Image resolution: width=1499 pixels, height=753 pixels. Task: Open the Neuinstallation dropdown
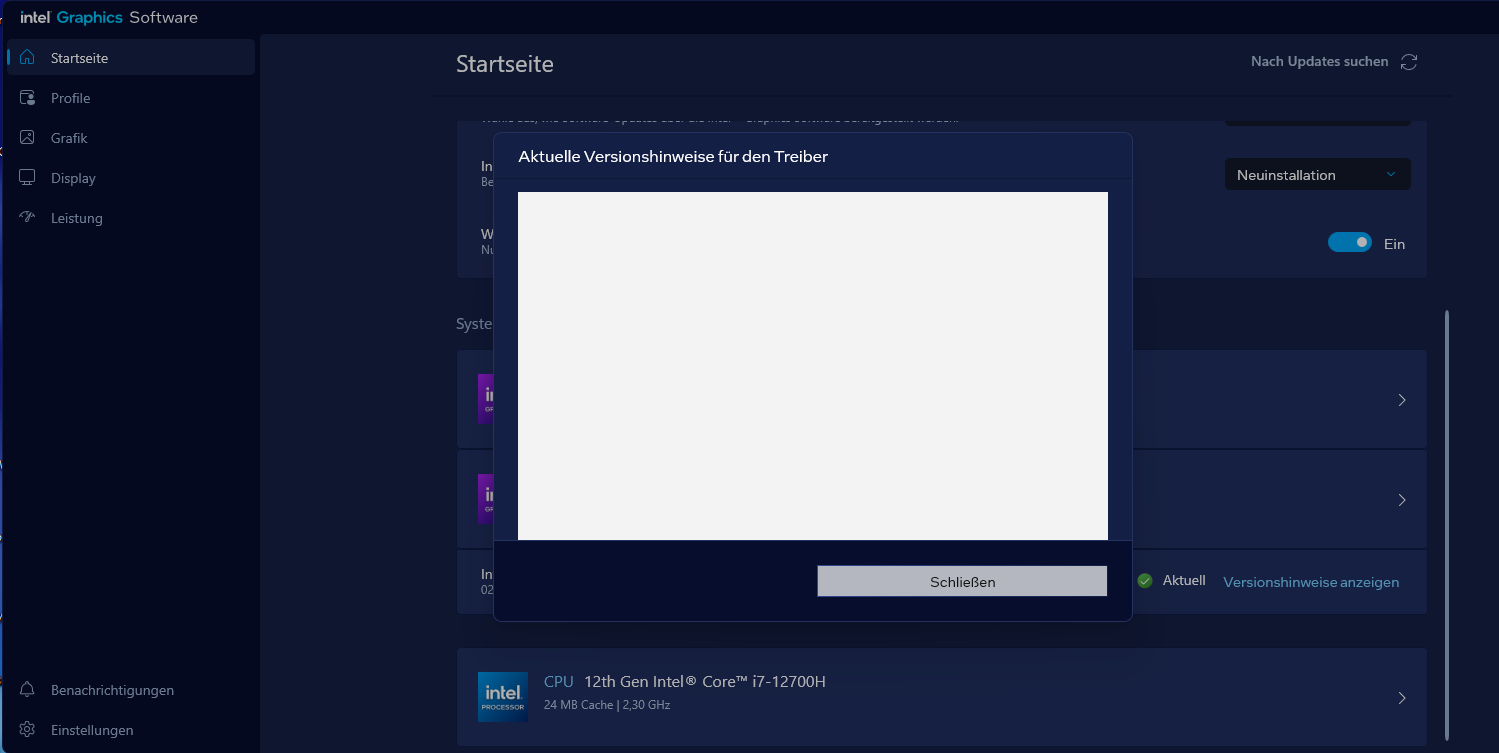[x=1317, y=175]
